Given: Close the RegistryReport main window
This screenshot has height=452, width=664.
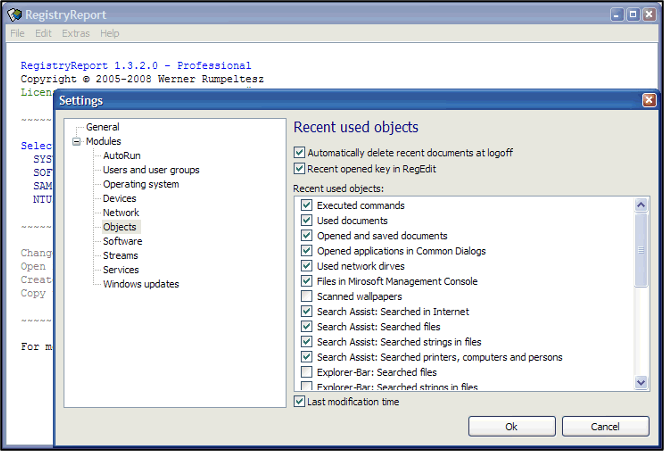Looking at the screenshot, I should pos(649,15).
